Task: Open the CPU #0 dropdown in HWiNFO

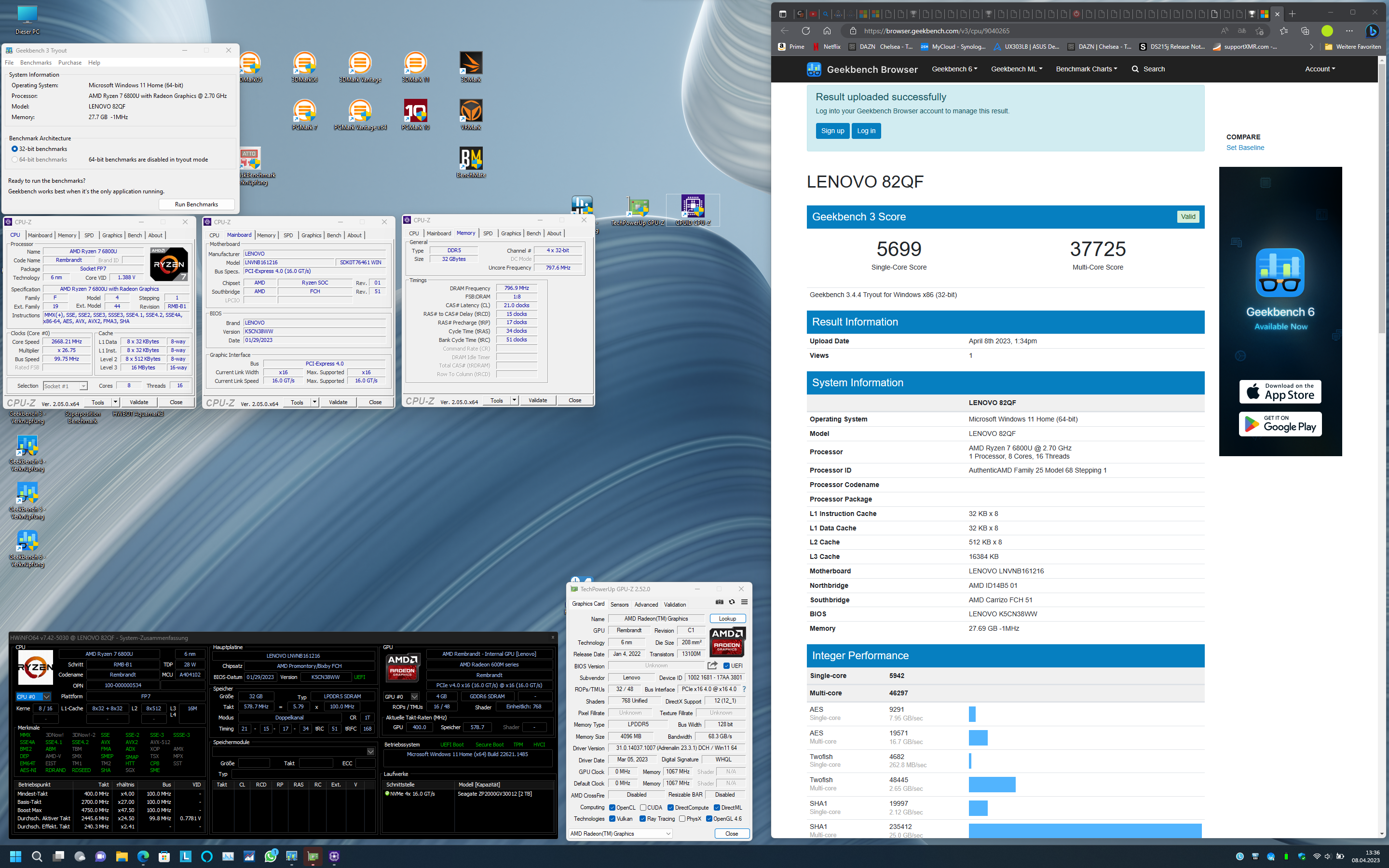Action: click(x=33, y=696)
